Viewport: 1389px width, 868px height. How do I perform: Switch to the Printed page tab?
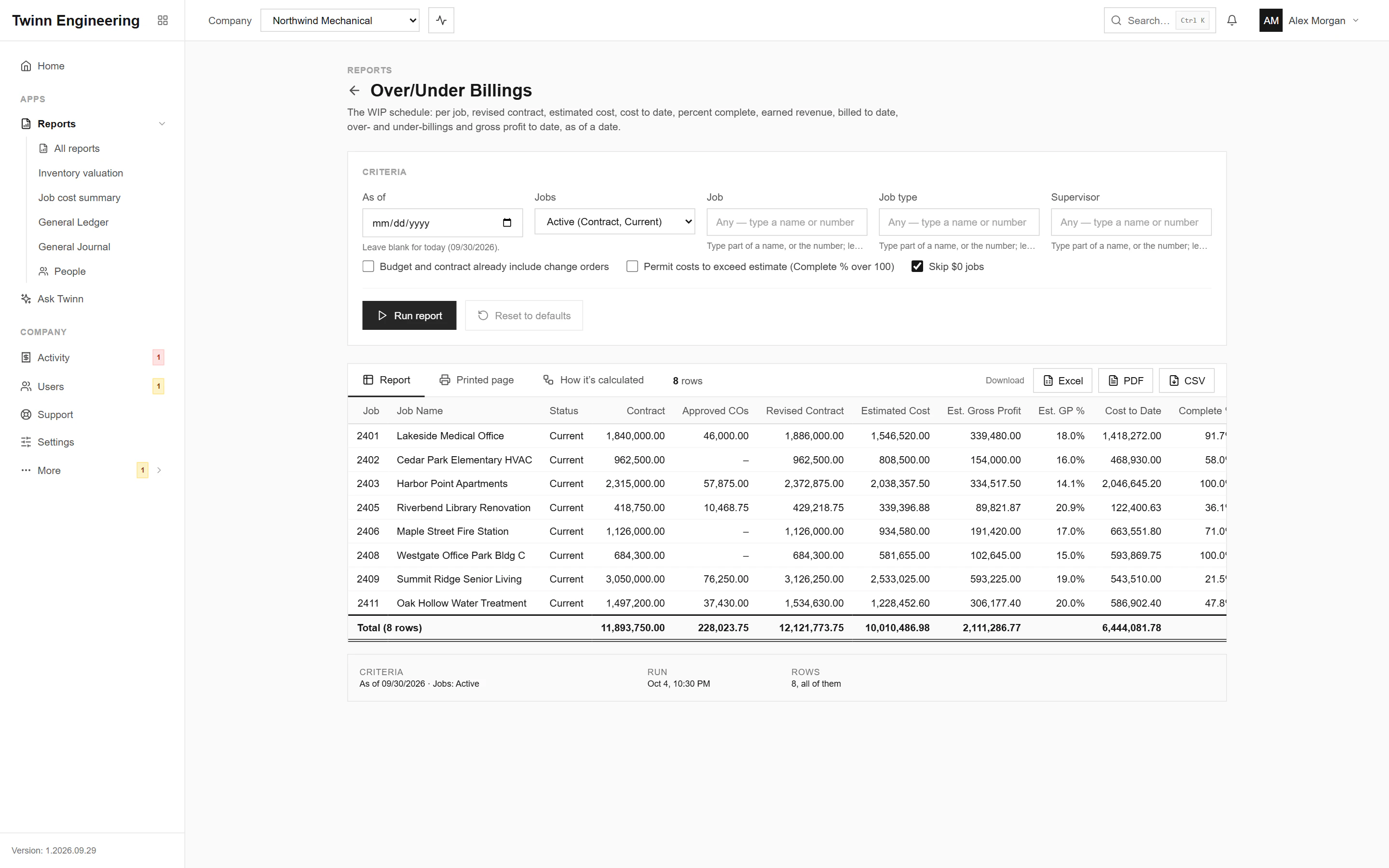[x=477, y=380]
